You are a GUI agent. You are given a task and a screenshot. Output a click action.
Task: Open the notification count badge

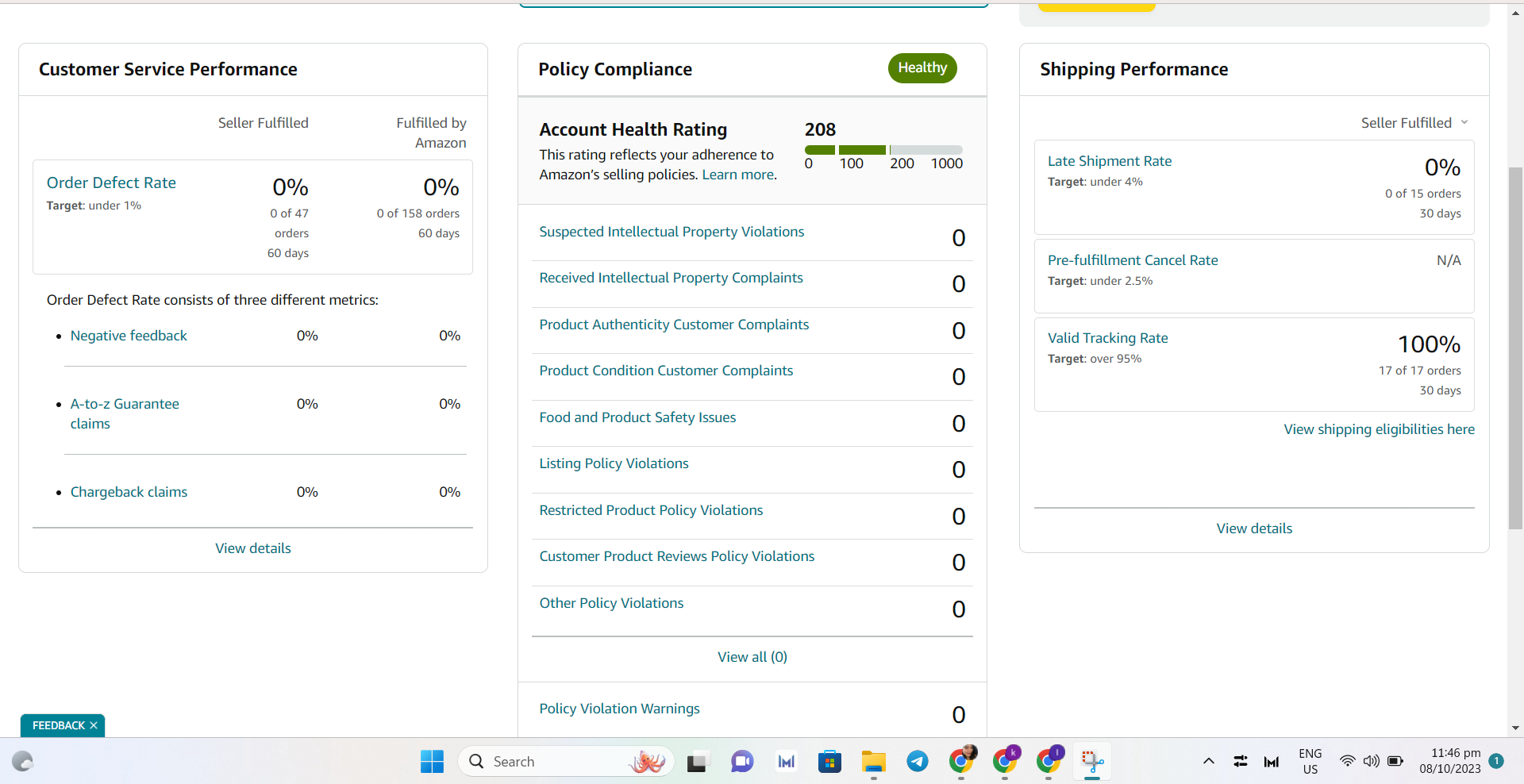click(1496, 761)
